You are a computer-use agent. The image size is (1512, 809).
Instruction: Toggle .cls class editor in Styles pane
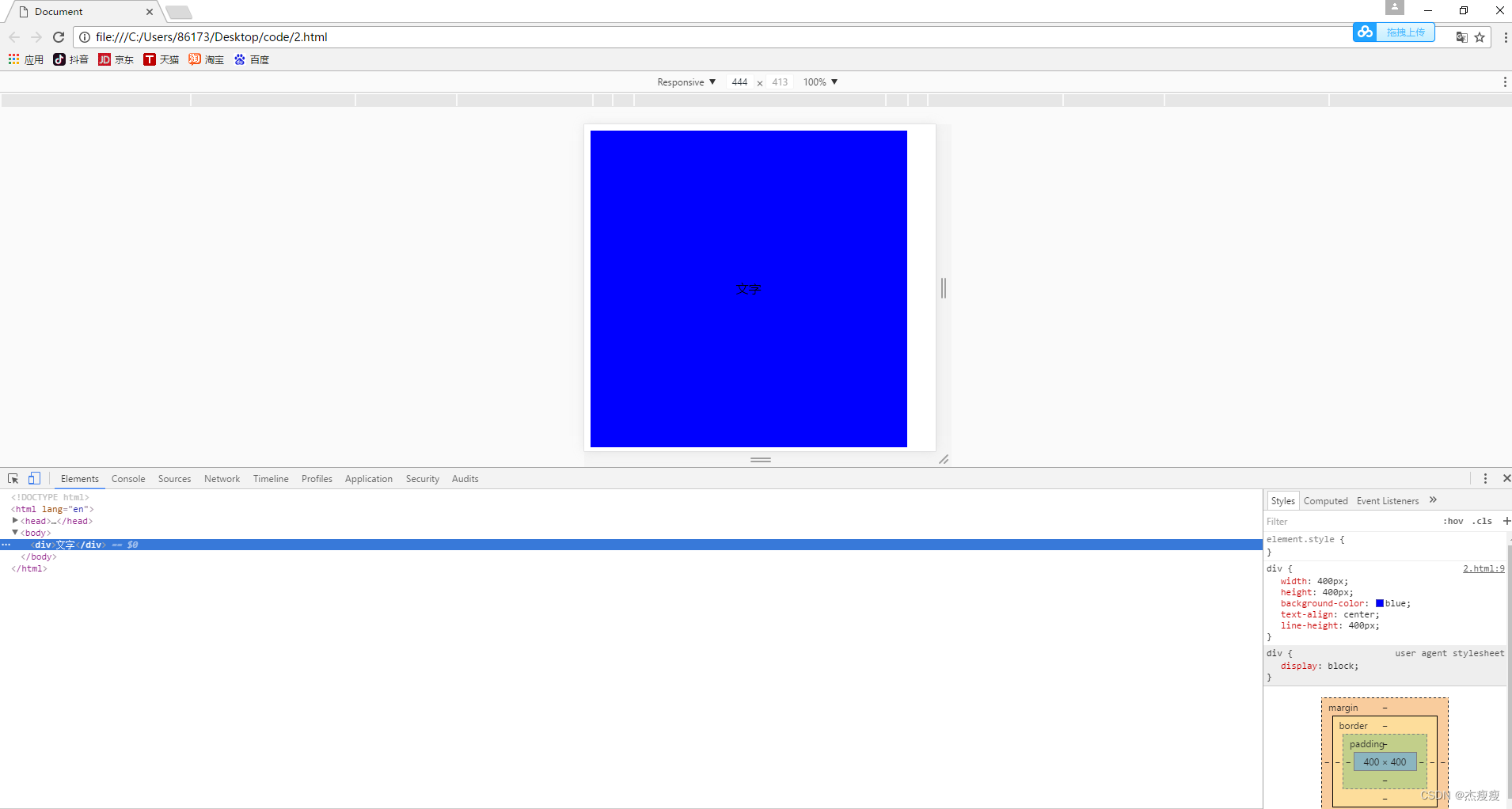click(x=1483, y=521)
